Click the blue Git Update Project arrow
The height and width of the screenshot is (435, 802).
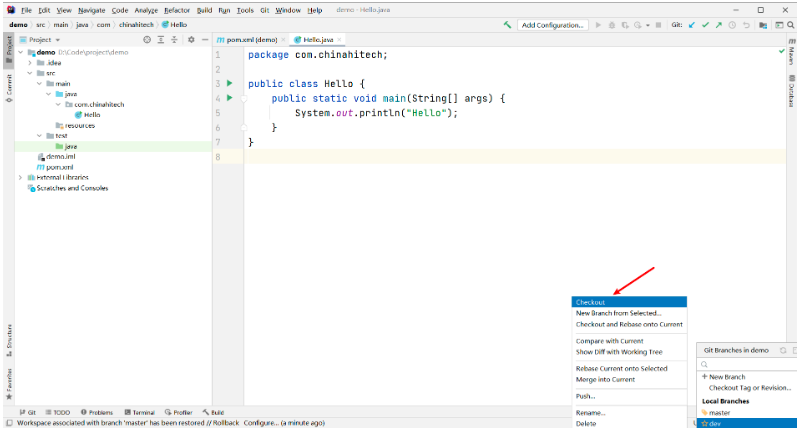(x=692, y=25)
